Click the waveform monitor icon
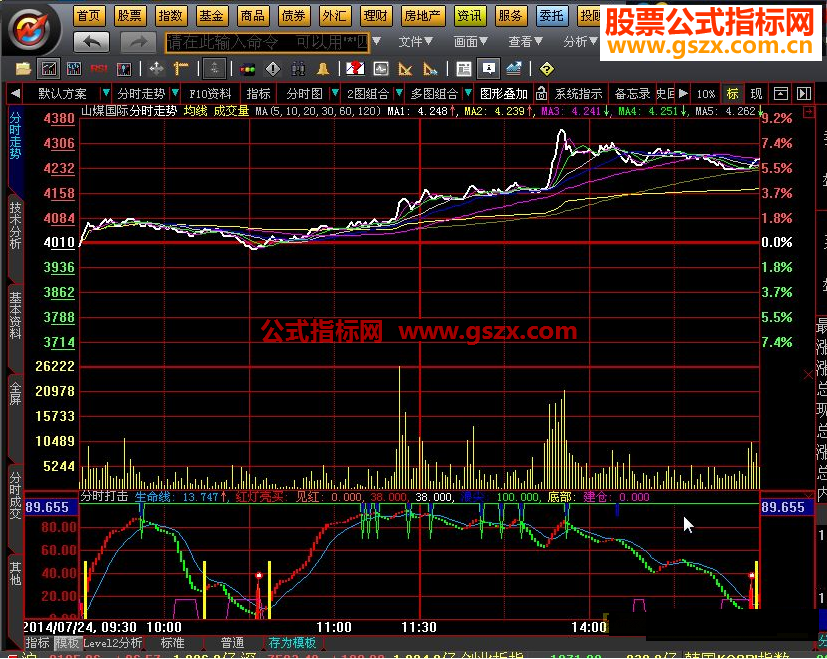 [381, 69]
